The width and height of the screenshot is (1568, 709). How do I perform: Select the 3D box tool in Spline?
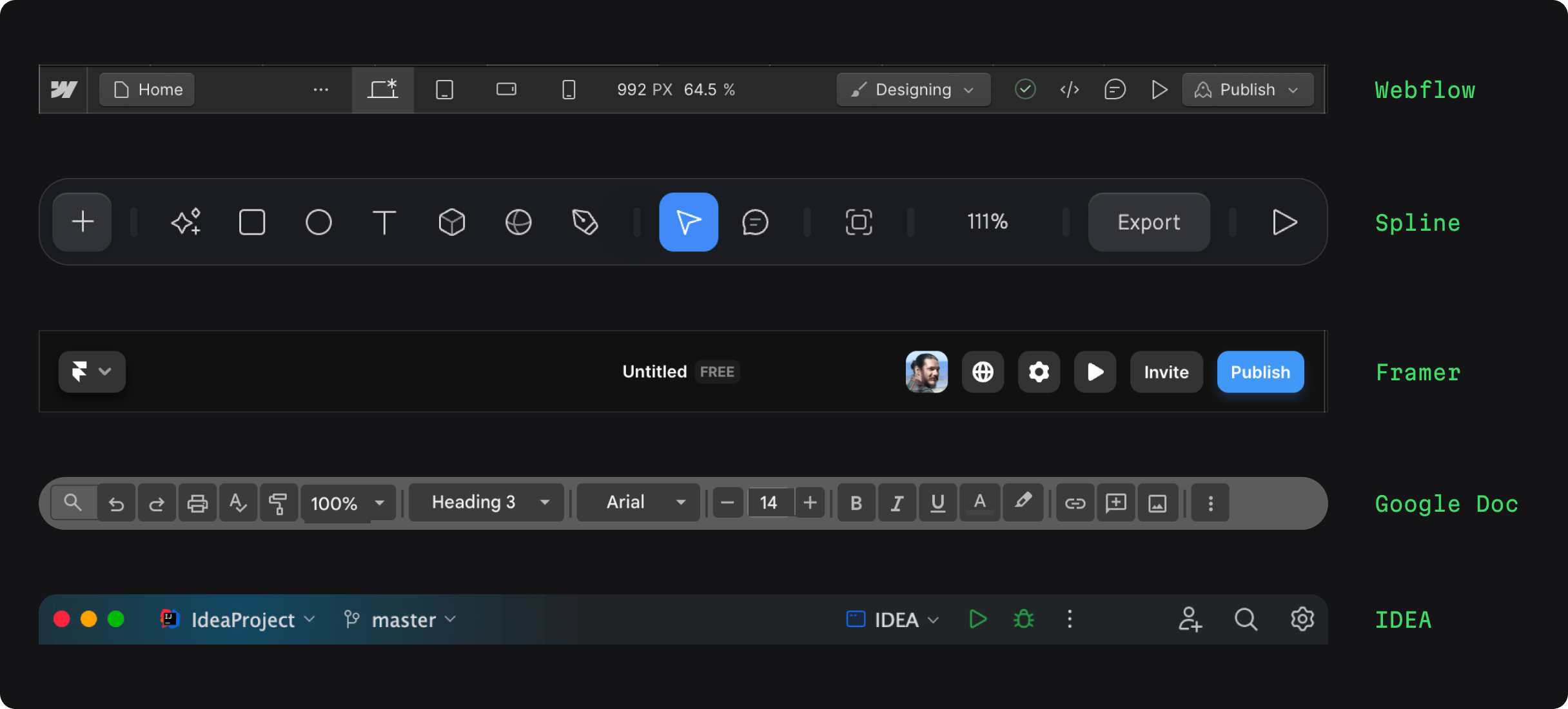click(x=451, y=222)
